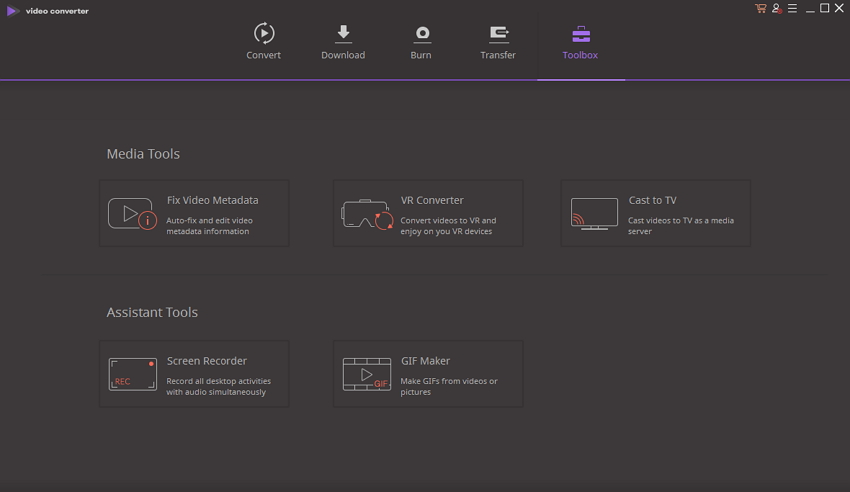850x492 pixels.
Task: Close the video converter window
Action: tap(839, 8)
